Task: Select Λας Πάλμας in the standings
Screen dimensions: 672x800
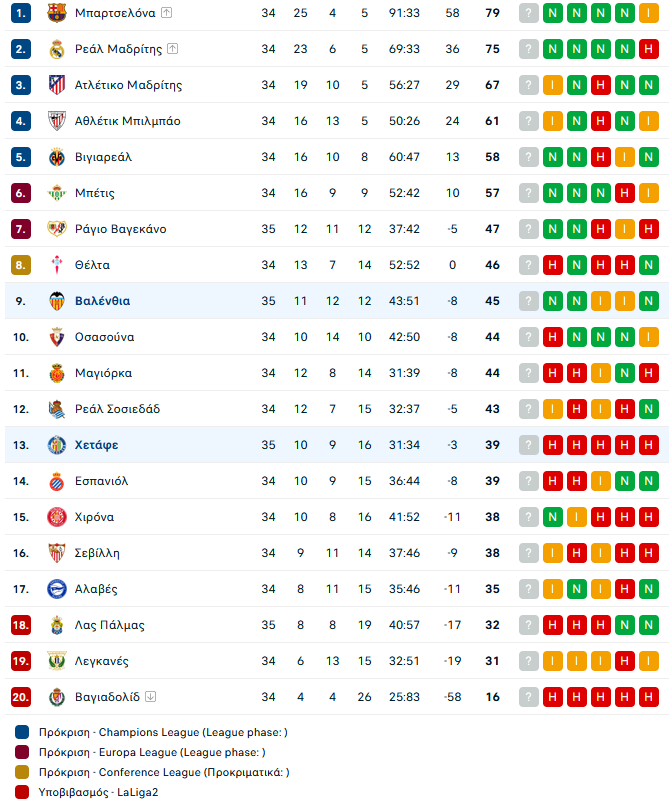Action: pyautogui.click(x=110, y=625)
